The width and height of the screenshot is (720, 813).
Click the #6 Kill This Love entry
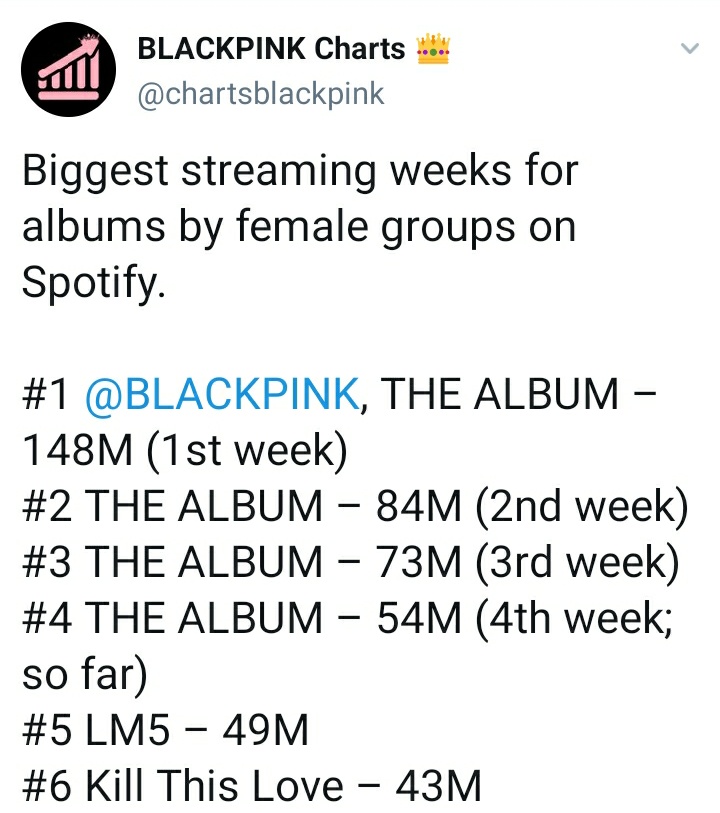(252, 786)
